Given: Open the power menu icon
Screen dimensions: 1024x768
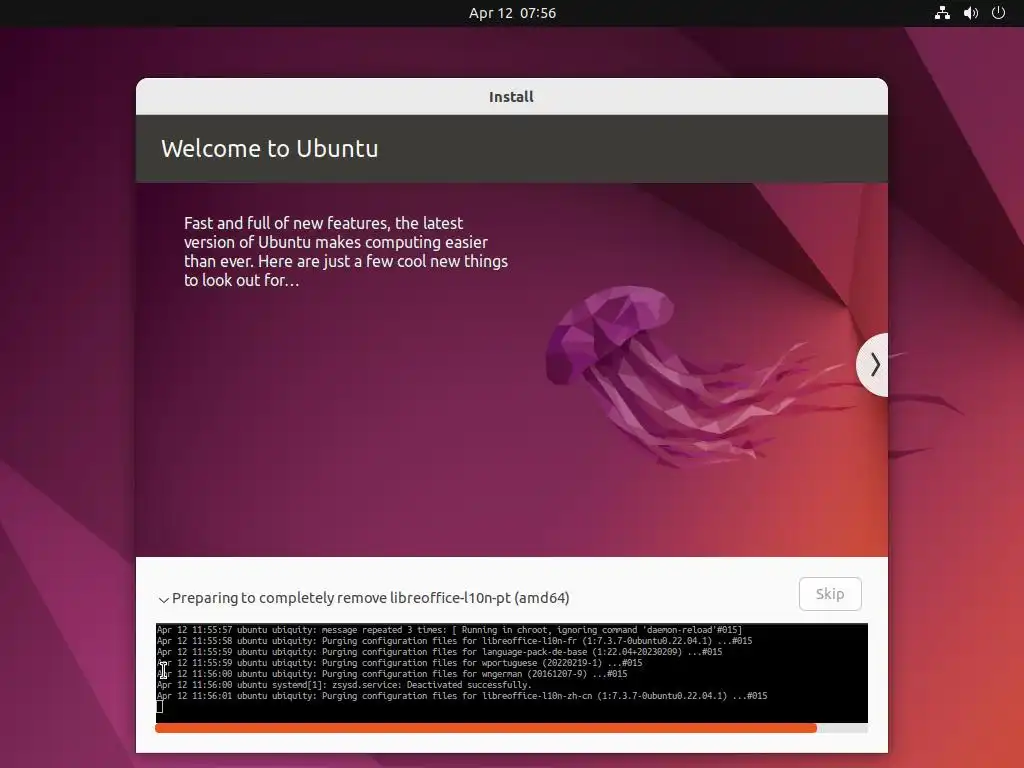Looking at the screenshot, I should coord(998,13).
